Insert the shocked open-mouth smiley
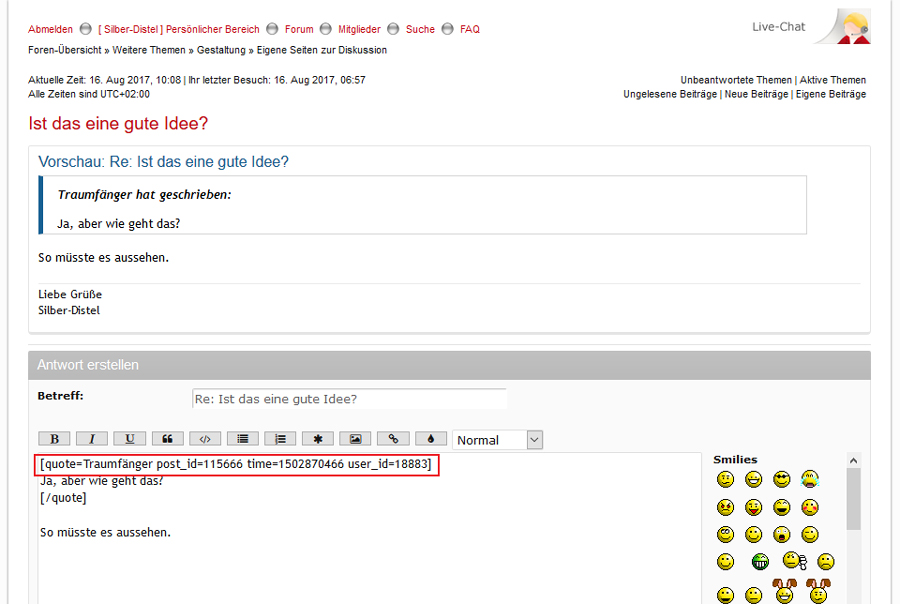The width and height of the screenshot is (900, 604). point(782,535)
